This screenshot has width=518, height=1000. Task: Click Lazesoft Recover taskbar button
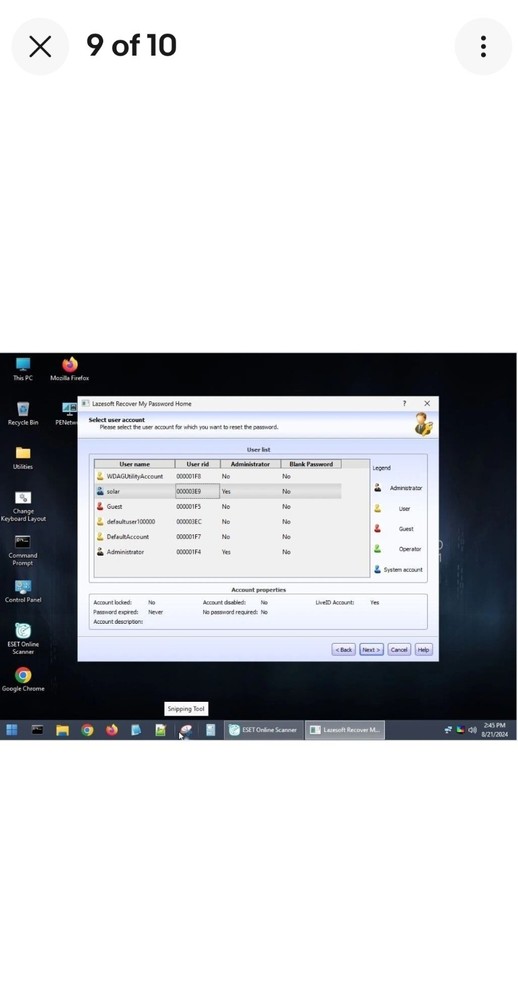[344, 730]
